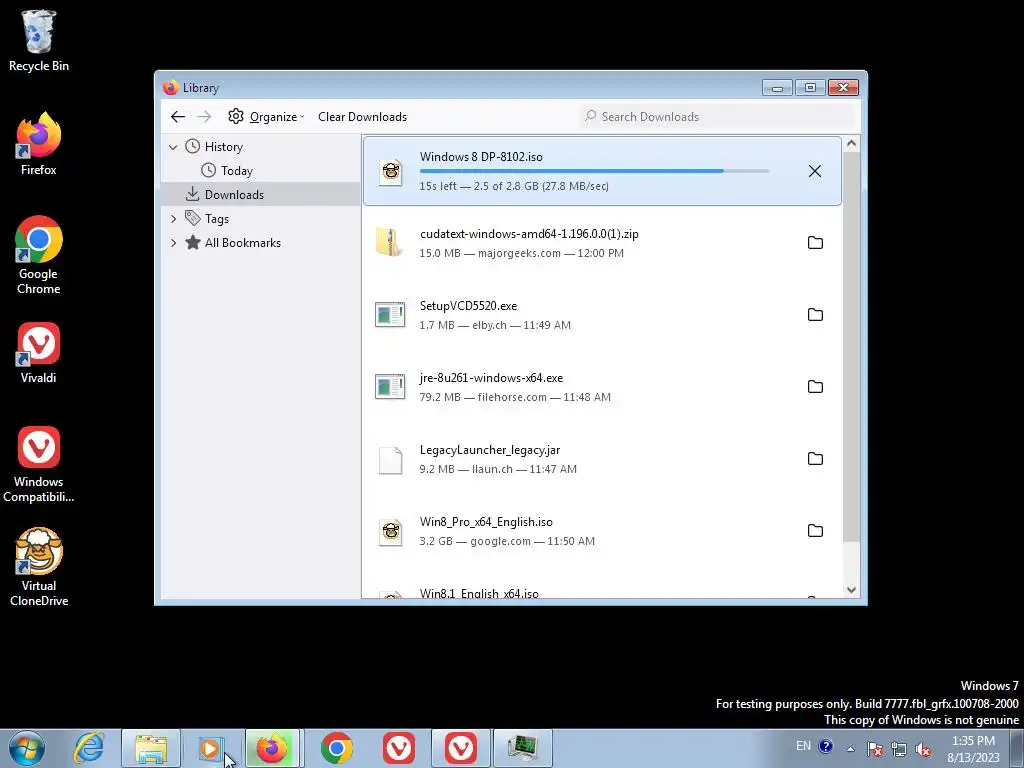1024x768 pixels.
Task: Select Downloads in the sidebar
Action: click(234, 195)
